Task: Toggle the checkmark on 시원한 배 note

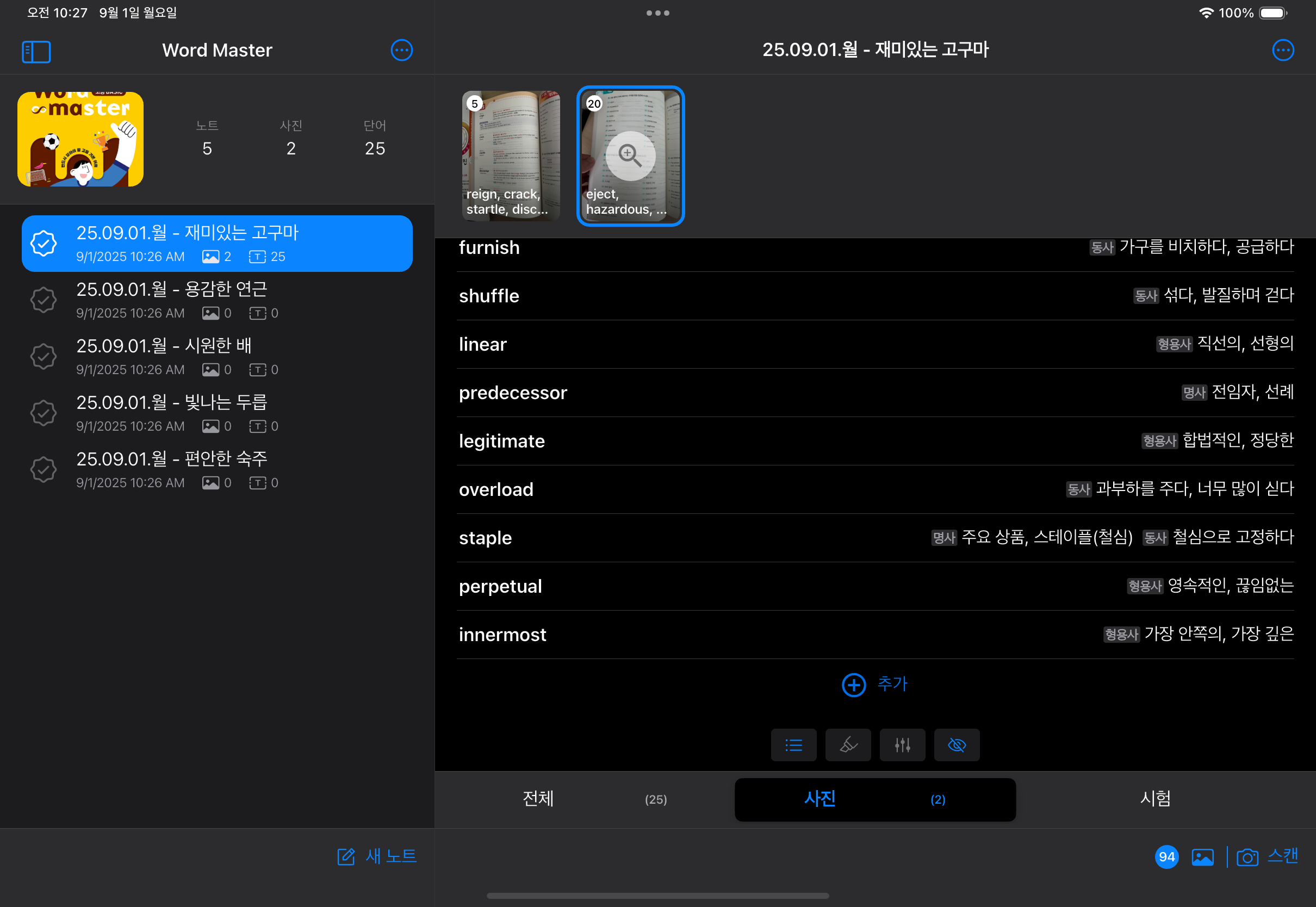Action: (x=44, y=356)
